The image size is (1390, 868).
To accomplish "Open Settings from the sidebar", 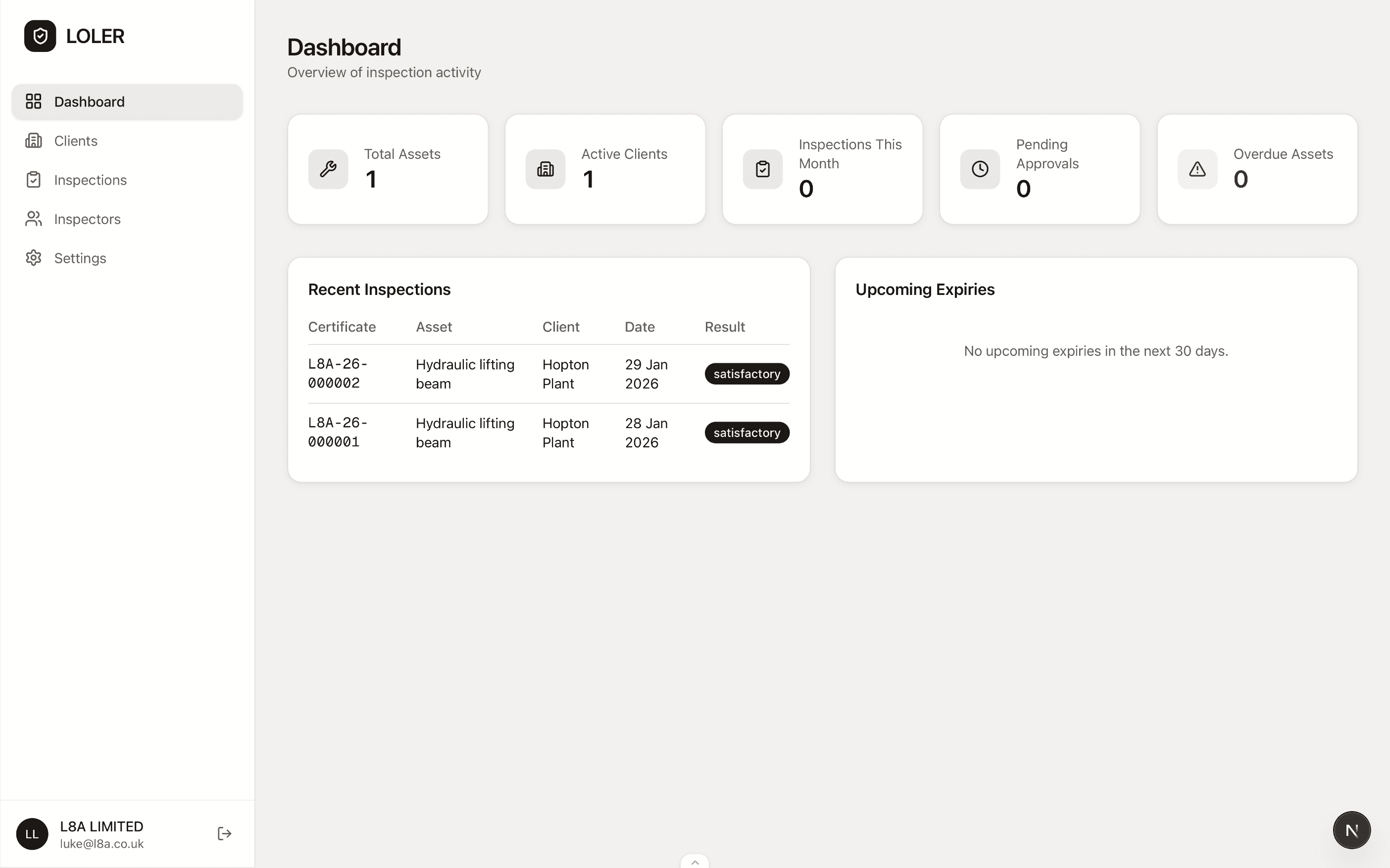I will pyautogui.click(x=80, y=258).
